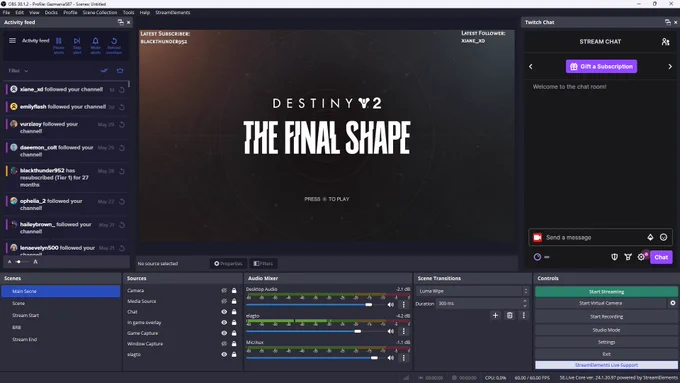Open the File menu
680x383 pixels.
point(6,13)
